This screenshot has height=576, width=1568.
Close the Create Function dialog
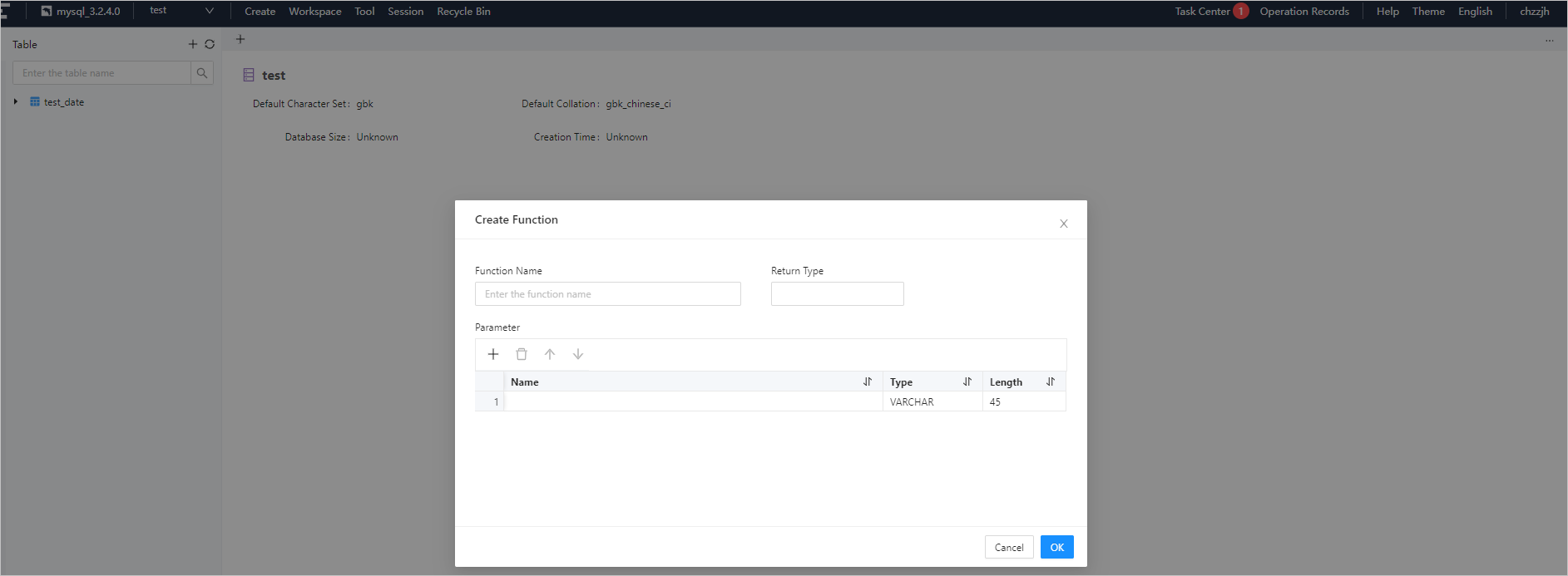[1063, 224]
